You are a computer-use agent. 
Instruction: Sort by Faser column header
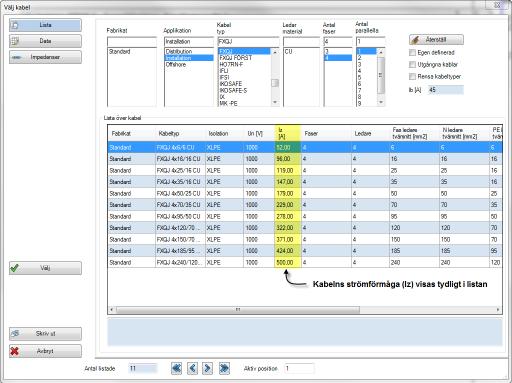click(326, 133)
